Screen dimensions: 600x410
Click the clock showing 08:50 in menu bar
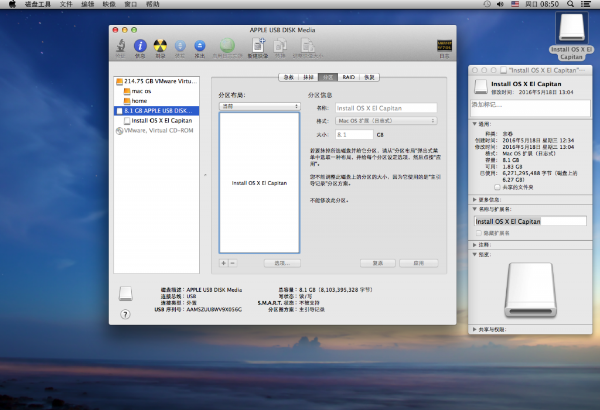point(542,4)
